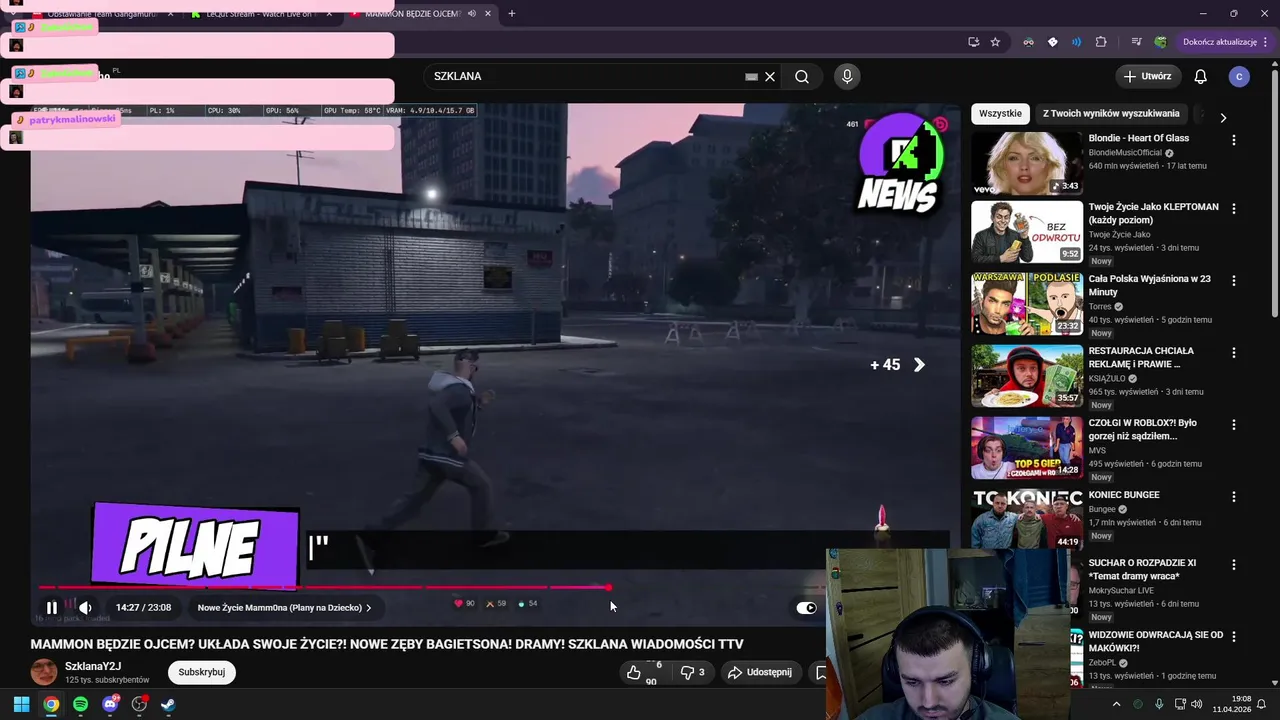Open 'Twoje Życie Jako KLEPTOMAN' video title

(1153, 213)
